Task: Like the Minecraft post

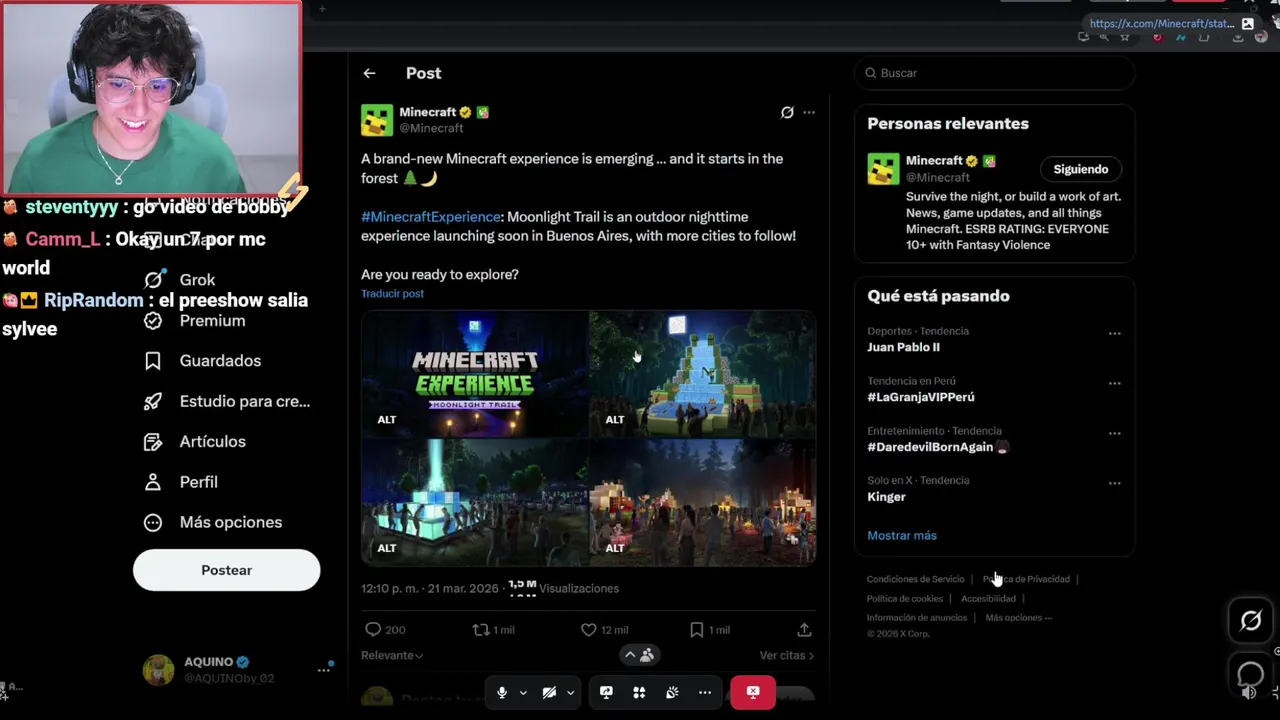Action: (589, 630)
